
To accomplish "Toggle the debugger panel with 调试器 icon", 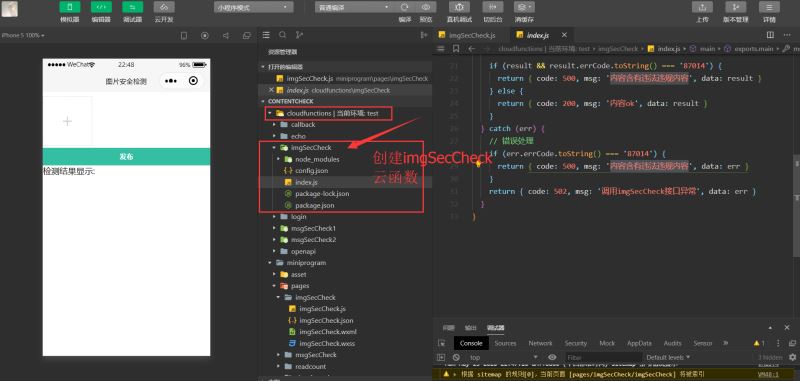I will click(133, 7).
